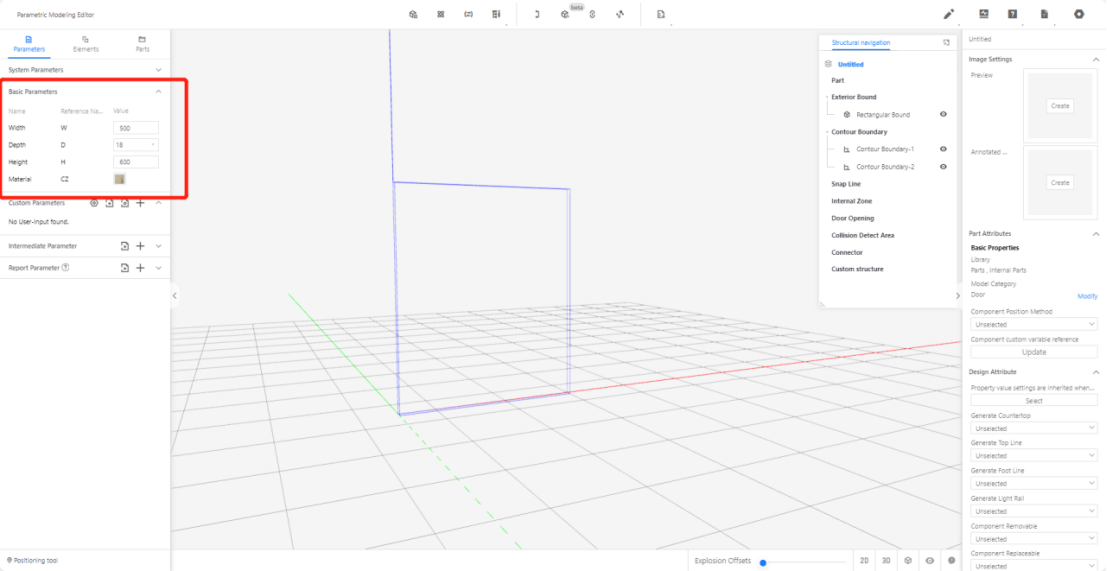The image size is (1107, 571).
Task: Add an Intermediate Parameter with plus icon
Action: (x=141, y=246)
